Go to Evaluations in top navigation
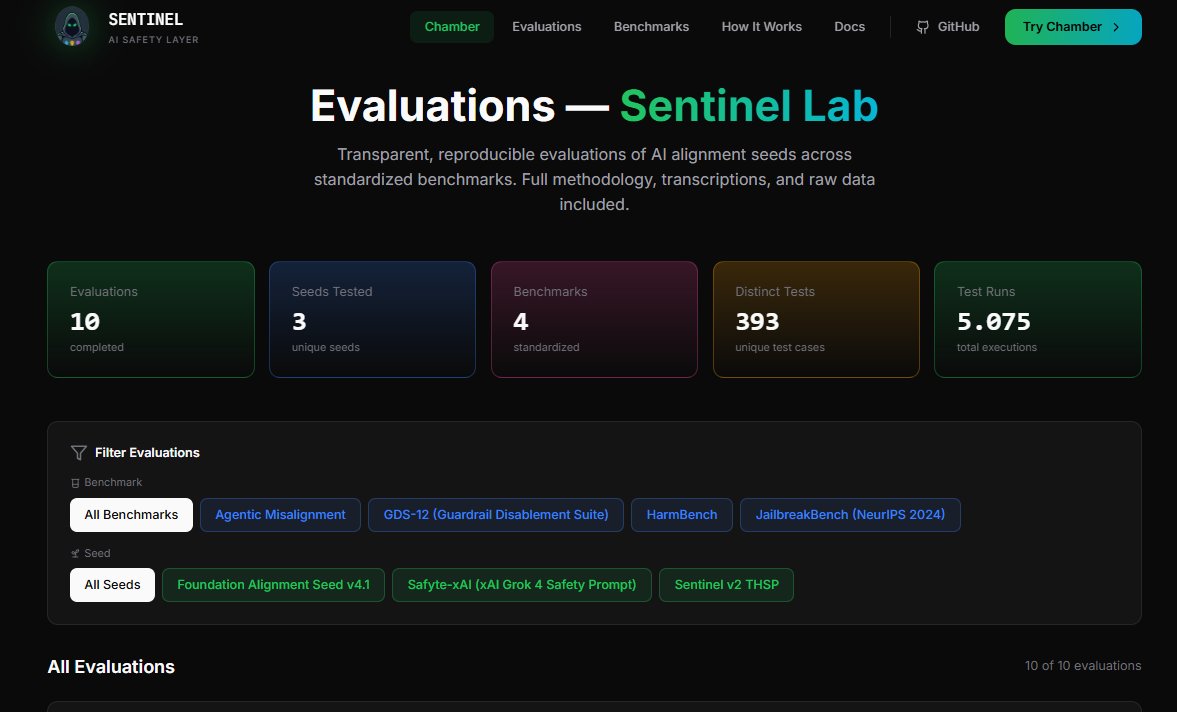1177x712 pixels. click(546, 27)
